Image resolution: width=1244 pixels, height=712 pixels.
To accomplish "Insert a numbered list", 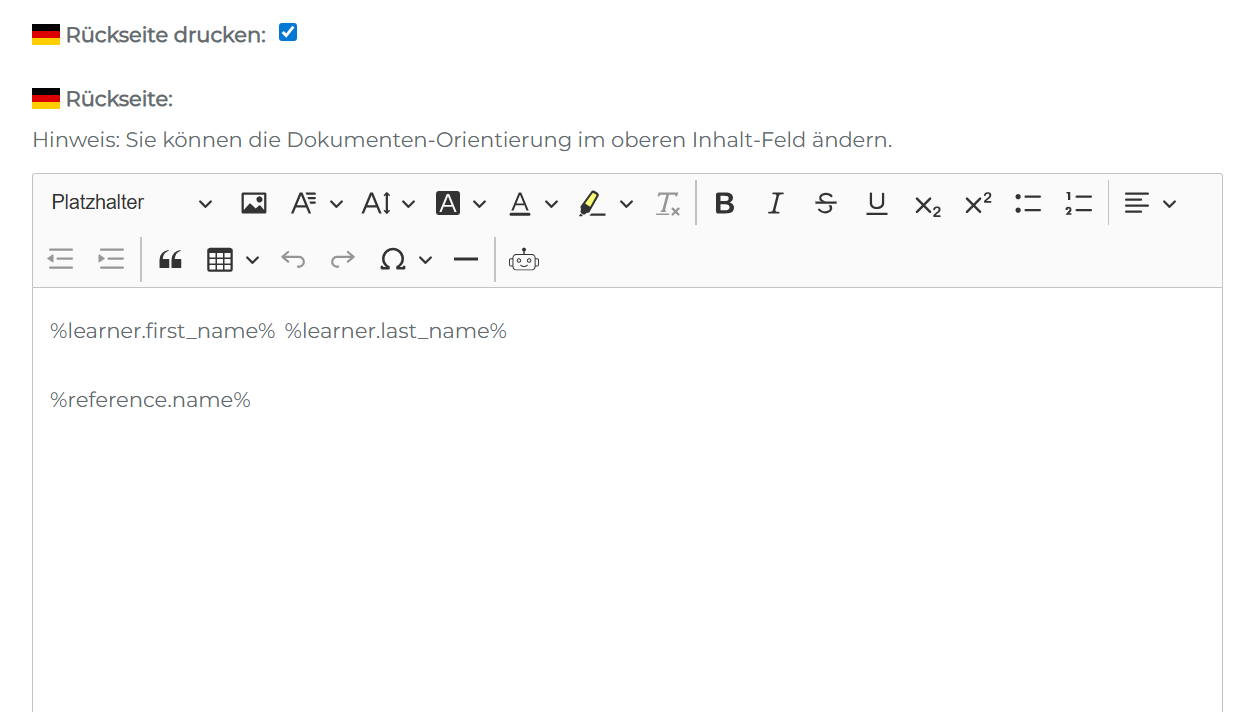I will (x=1078, y=204).
